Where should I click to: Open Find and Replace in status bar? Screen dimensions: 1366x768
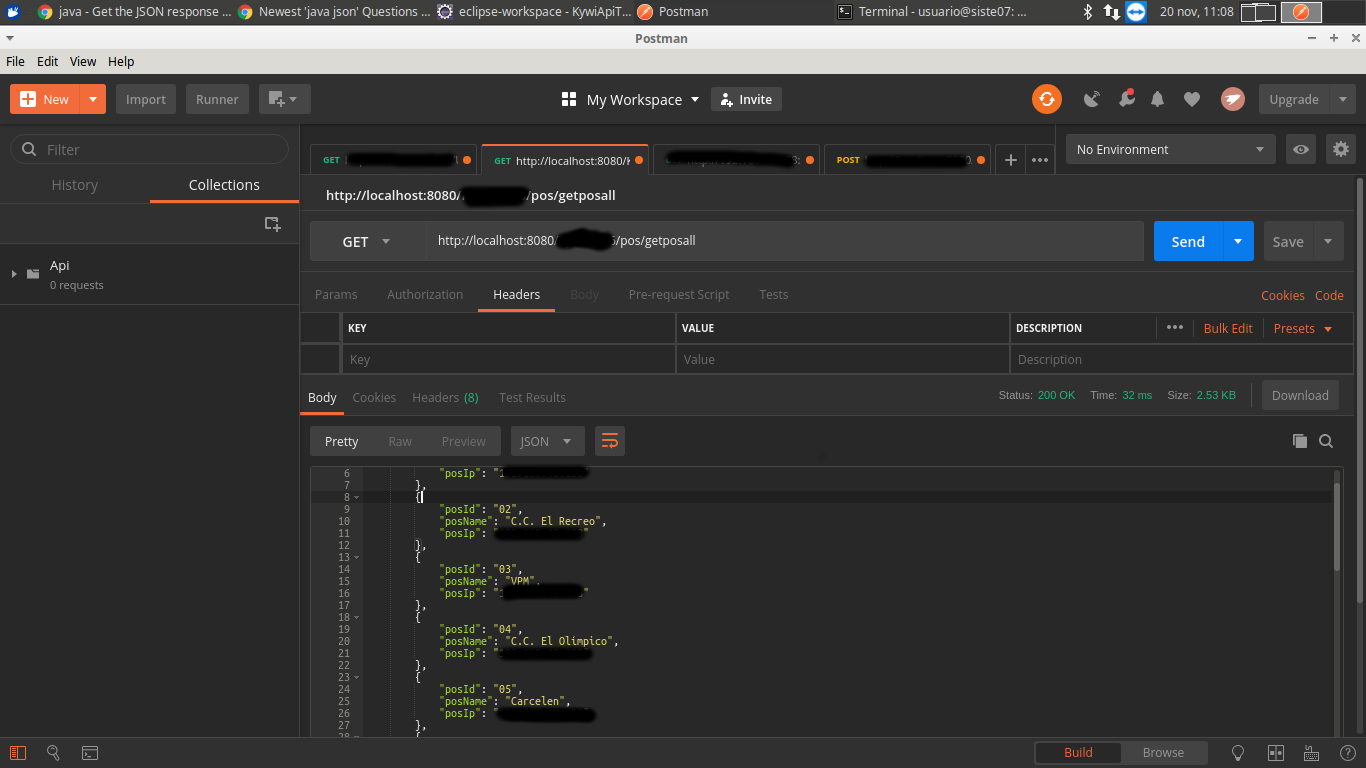pos(53,753)
